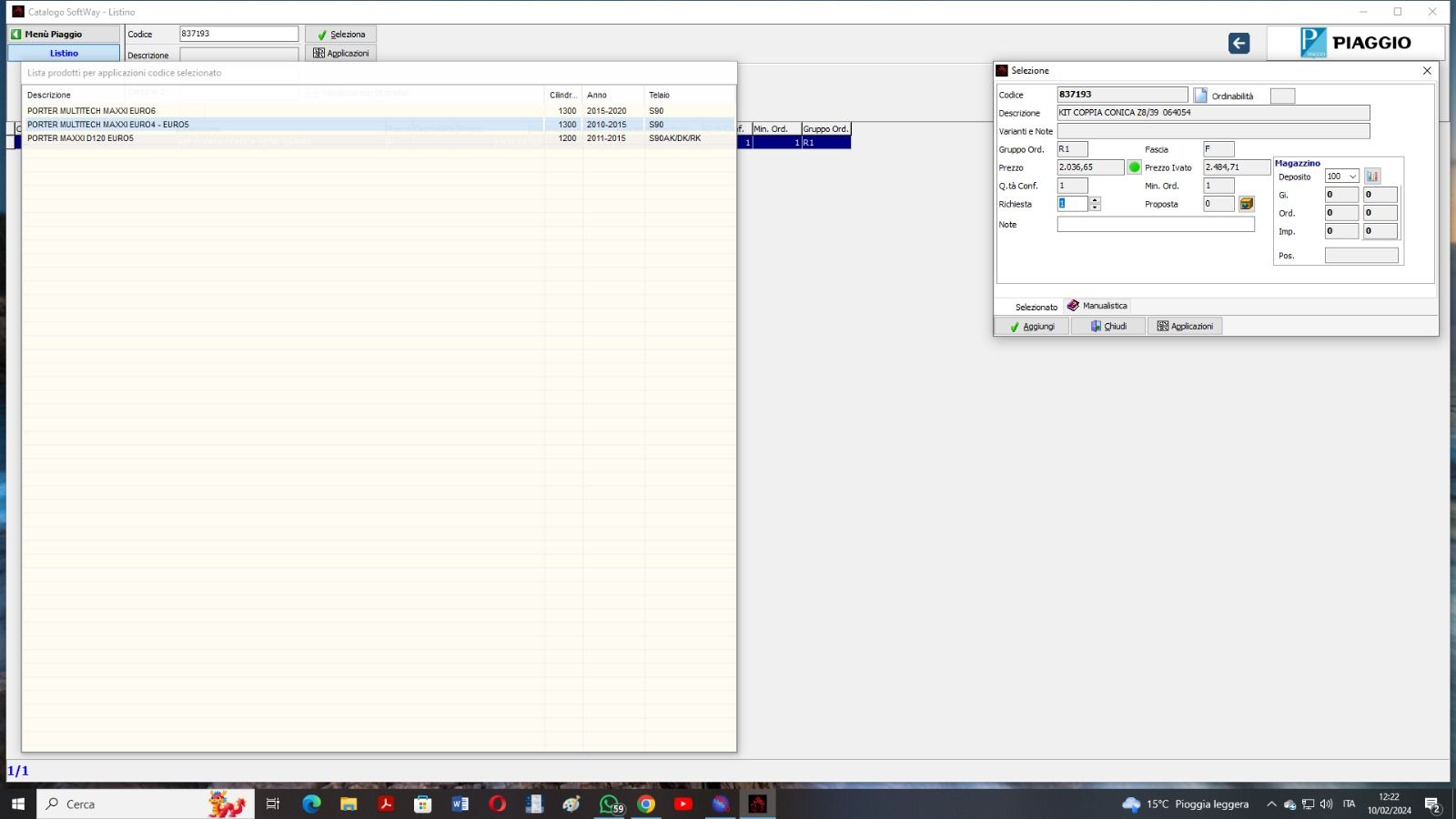Open the Menù Piaggio button

(x=64, y=34)
